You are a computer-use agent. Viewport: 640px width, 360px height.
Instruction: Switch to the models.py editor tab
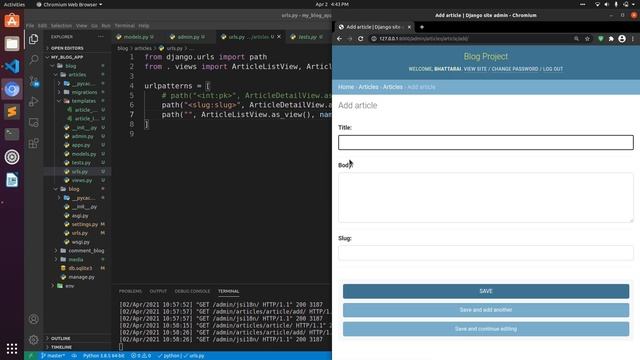[x=136, y=37]
